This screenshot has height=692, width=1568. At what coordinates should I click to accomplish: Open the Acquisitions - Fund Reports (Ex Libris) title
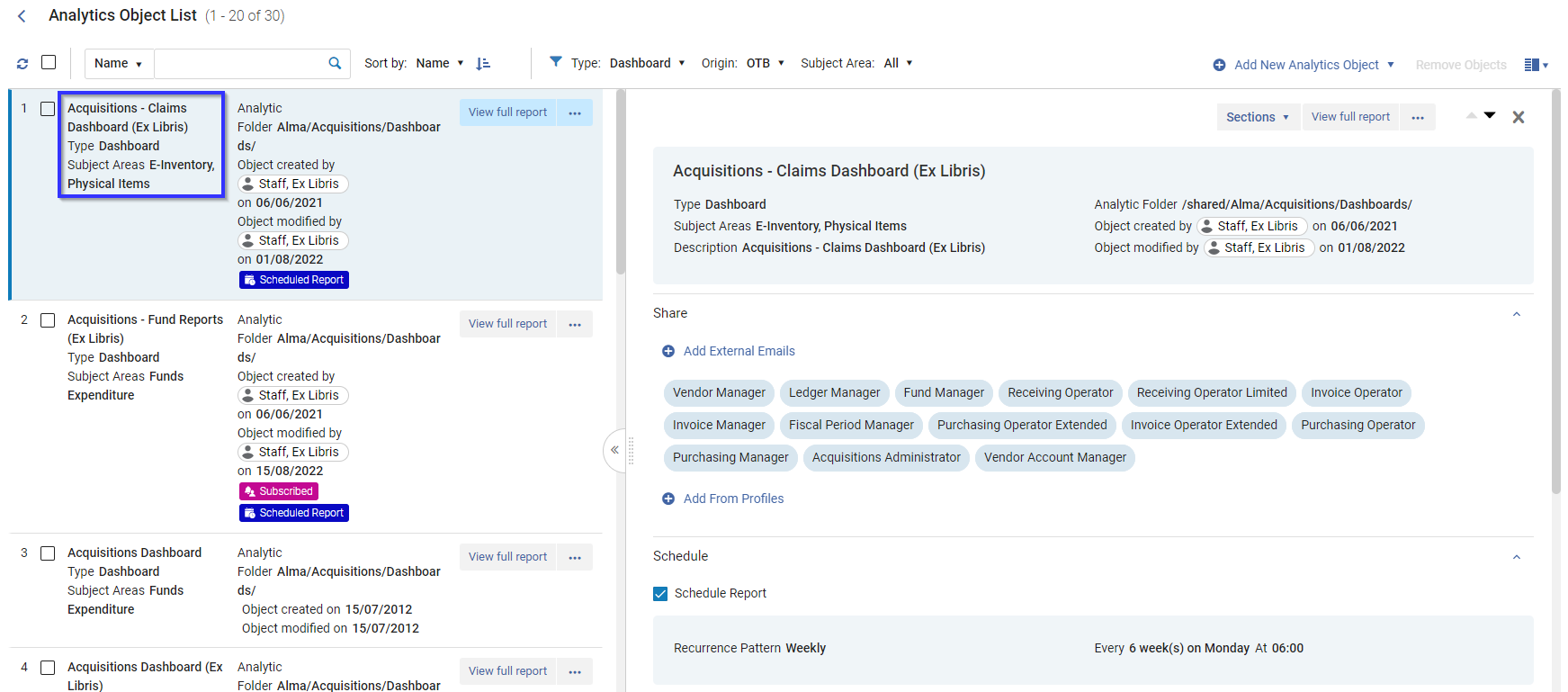click(145, 329)
